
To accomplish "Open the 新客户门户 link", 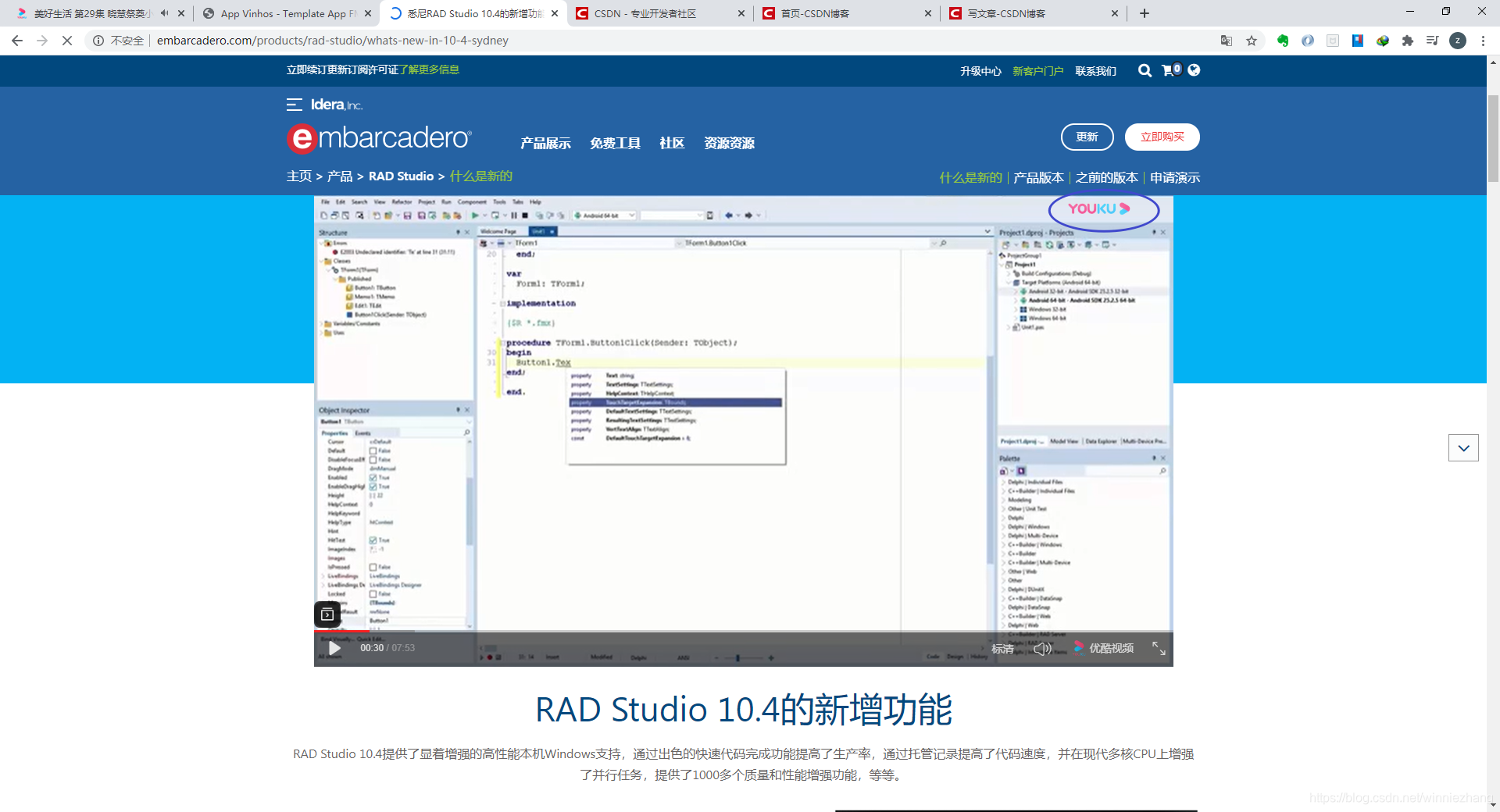I will (1037, 71).
